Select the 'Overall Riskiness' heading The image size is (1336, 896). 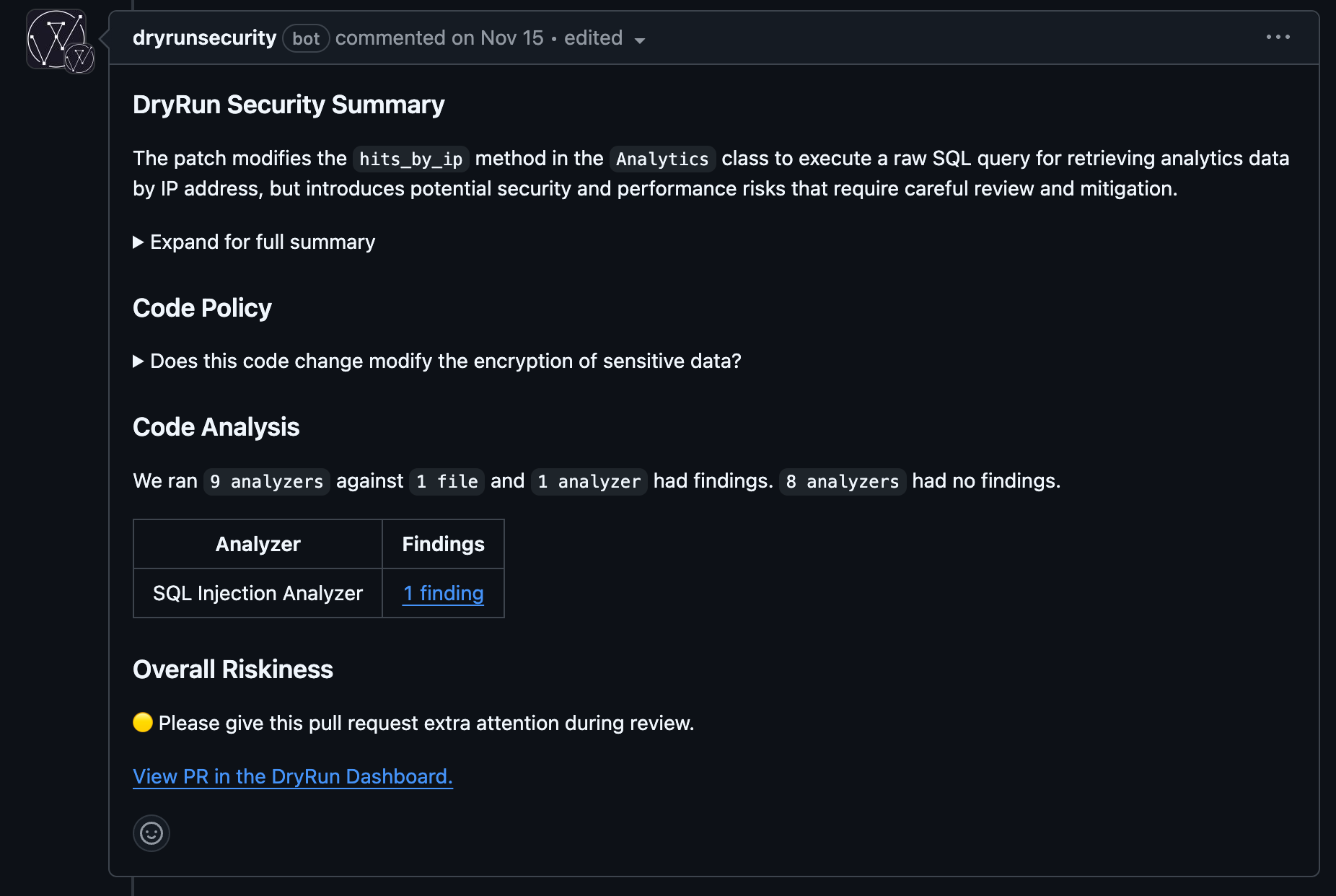[233, 669]
